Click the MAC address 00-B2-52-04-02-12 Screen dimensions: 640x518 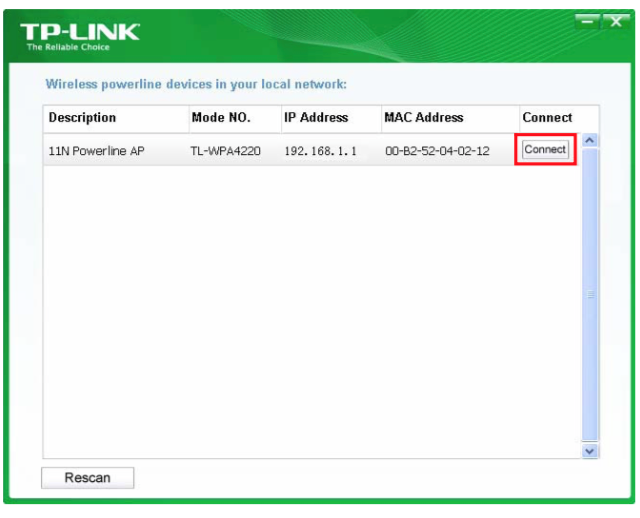tap(437, 152)
